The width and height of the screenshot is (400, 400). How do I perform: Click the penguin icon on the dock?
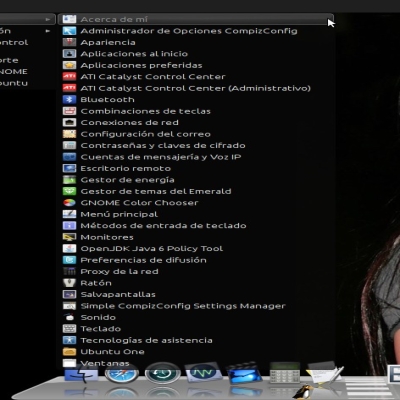(x=304, y=392)
